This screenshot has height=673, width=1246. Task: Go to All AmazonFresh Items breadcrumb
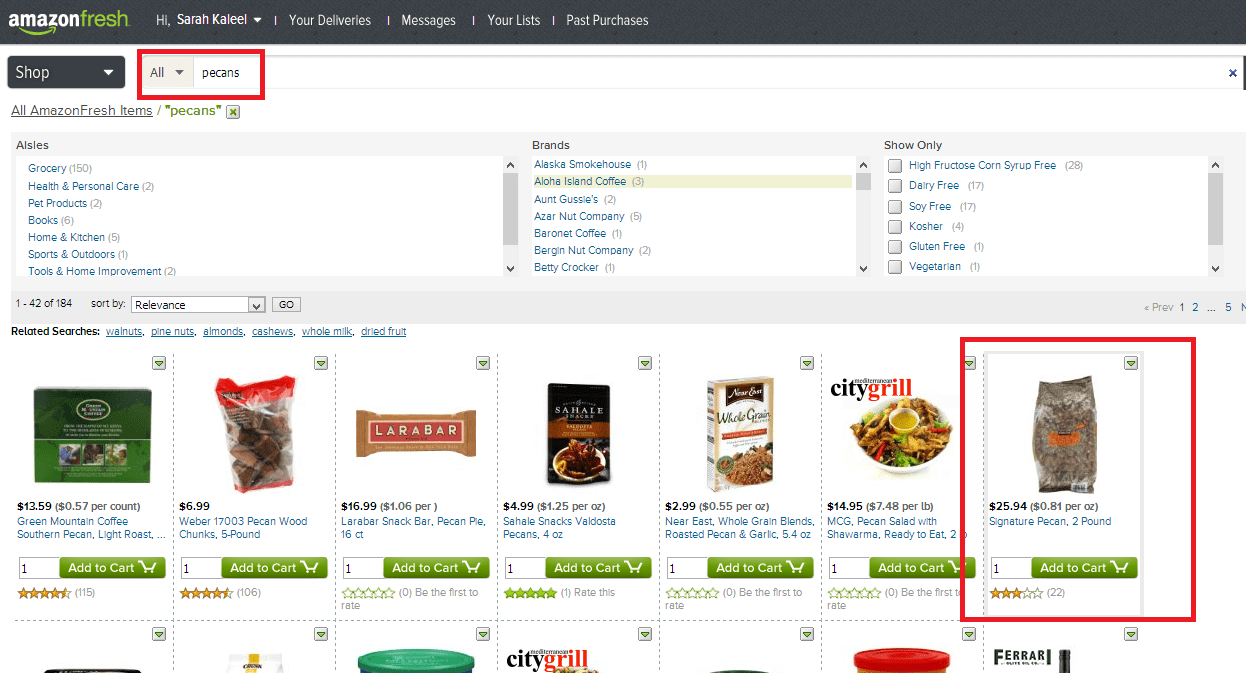(x=82, y=111)
